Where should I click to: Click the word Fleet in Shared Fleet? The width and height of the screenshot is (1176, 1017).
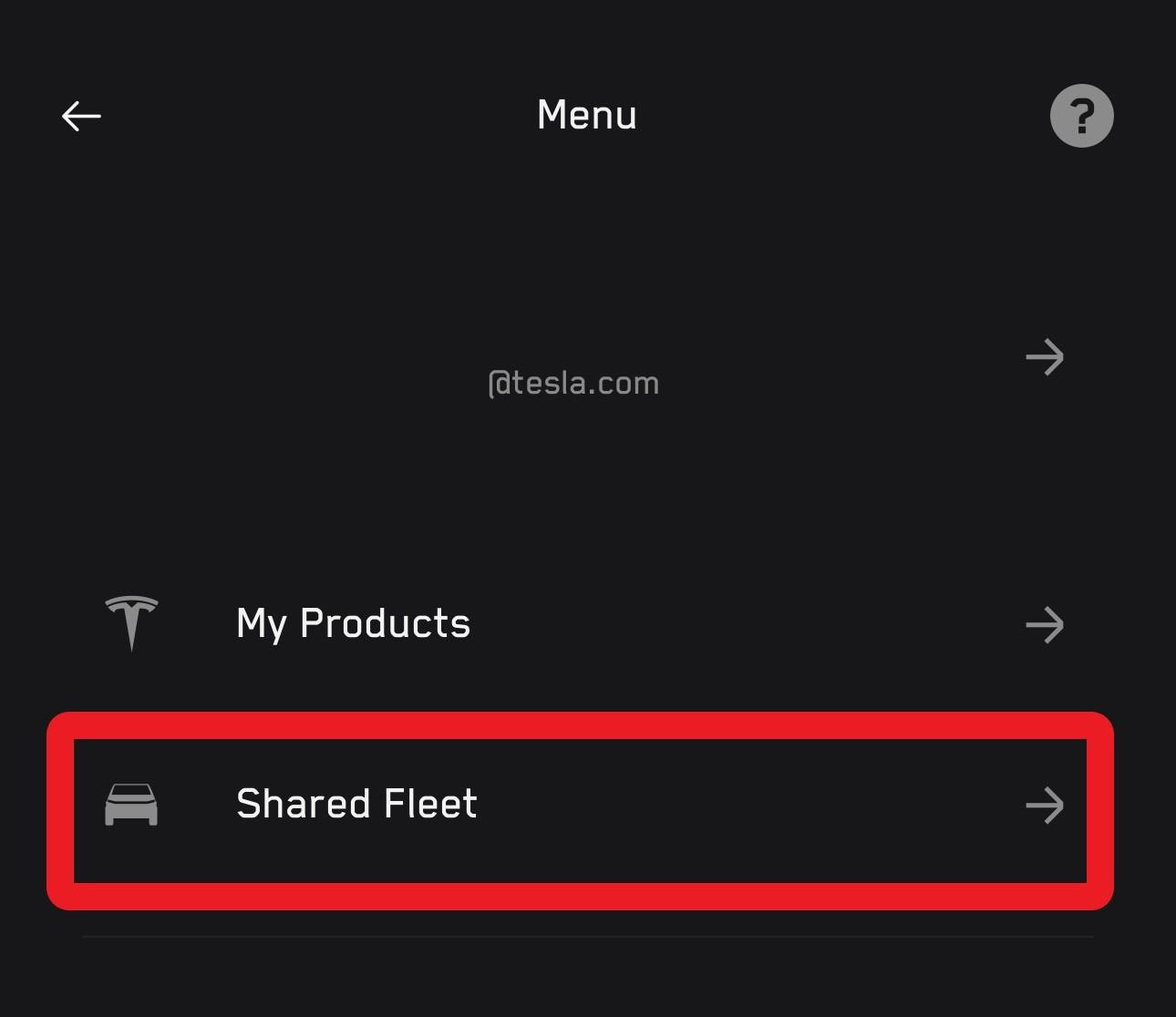[430, 805]
